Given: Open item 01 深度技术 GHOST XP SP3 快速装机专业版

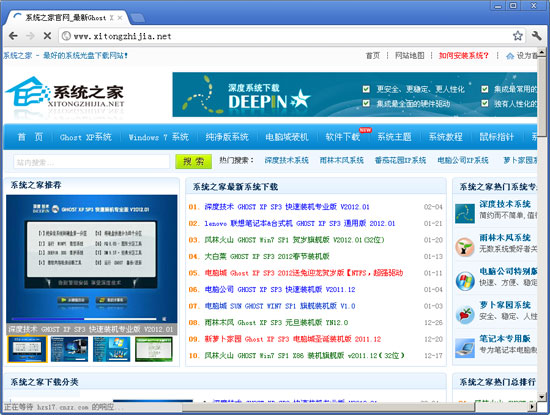Looking at the screenshot, I should pos(287,207).
